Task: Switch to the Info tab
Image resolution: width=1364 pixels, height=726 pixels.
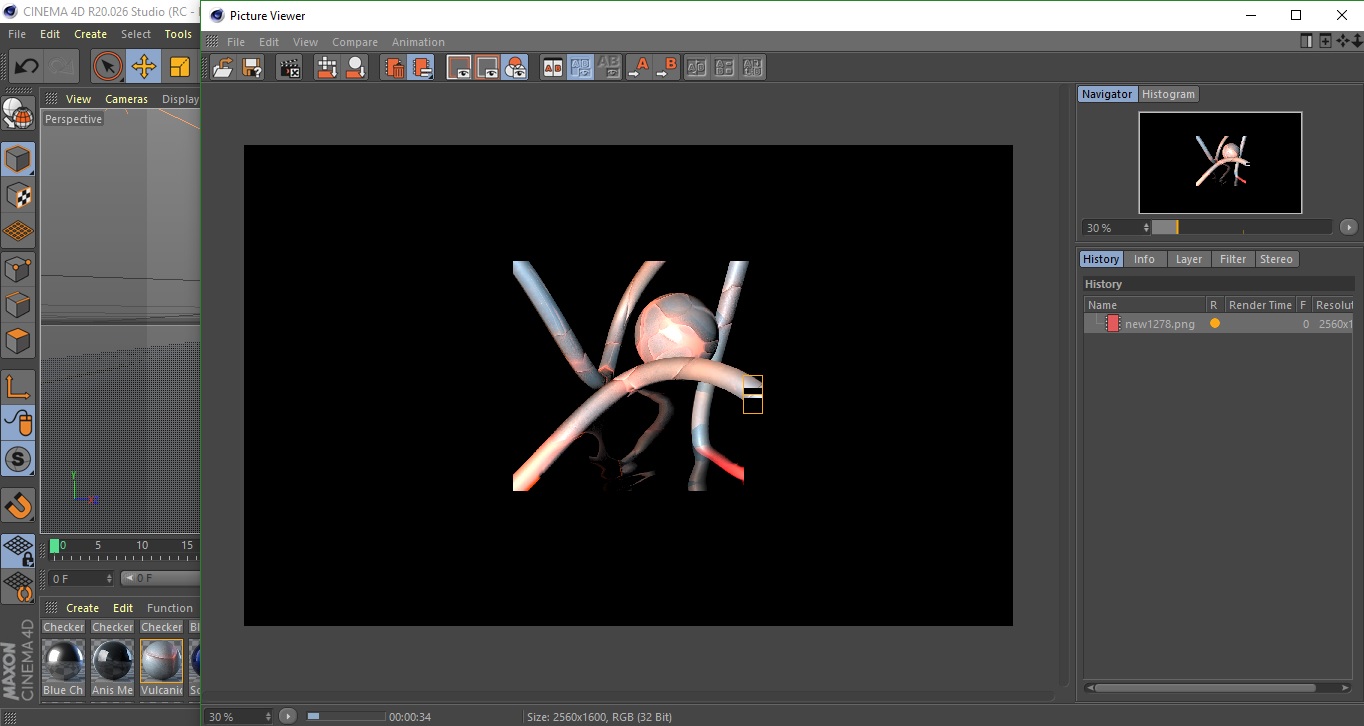Action: pyautogui.click(x=1144, y=259)
